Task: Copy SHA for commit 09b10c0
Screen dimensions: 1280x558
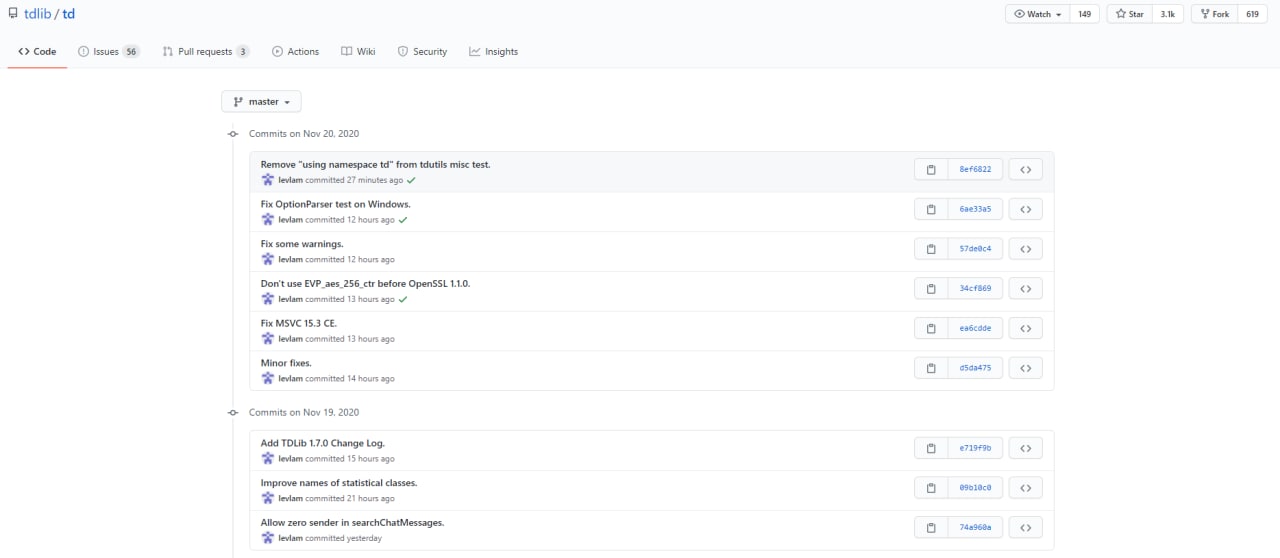Action: [x=931, y=488]
